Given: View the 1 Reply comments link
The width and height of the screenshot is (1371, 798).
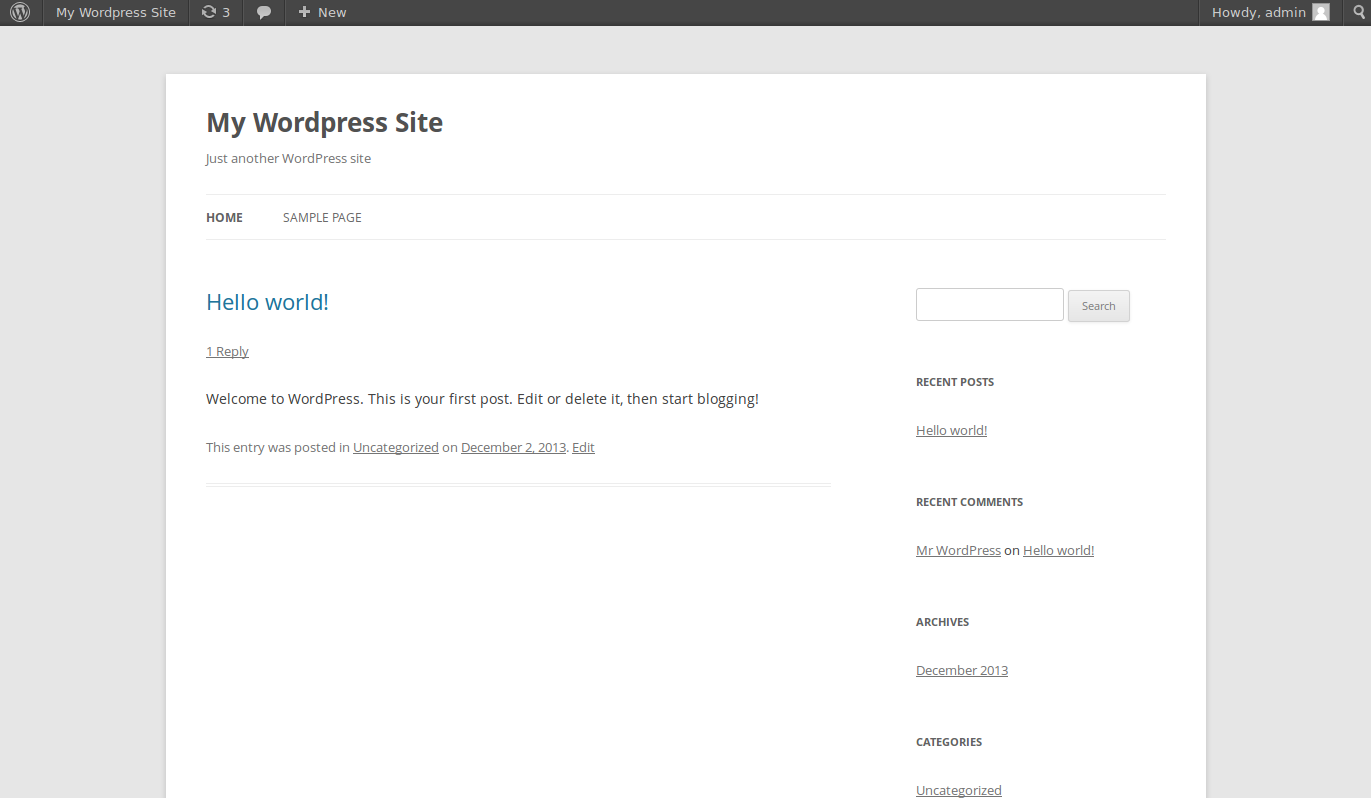Looking at the screenshot, I should click(227, 351).
